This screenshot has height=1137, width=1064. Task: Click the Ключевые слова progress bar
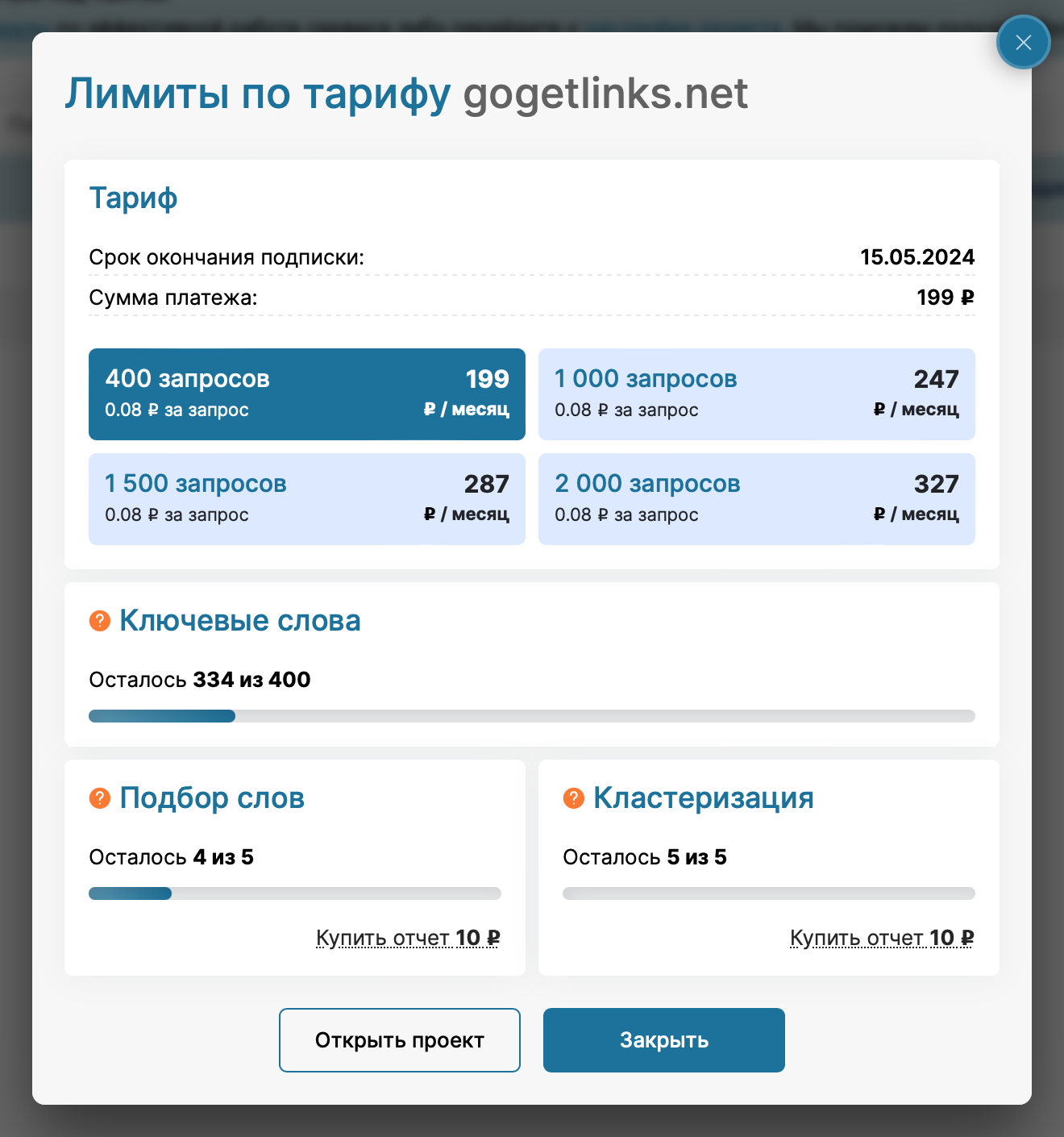click(531, 716)
